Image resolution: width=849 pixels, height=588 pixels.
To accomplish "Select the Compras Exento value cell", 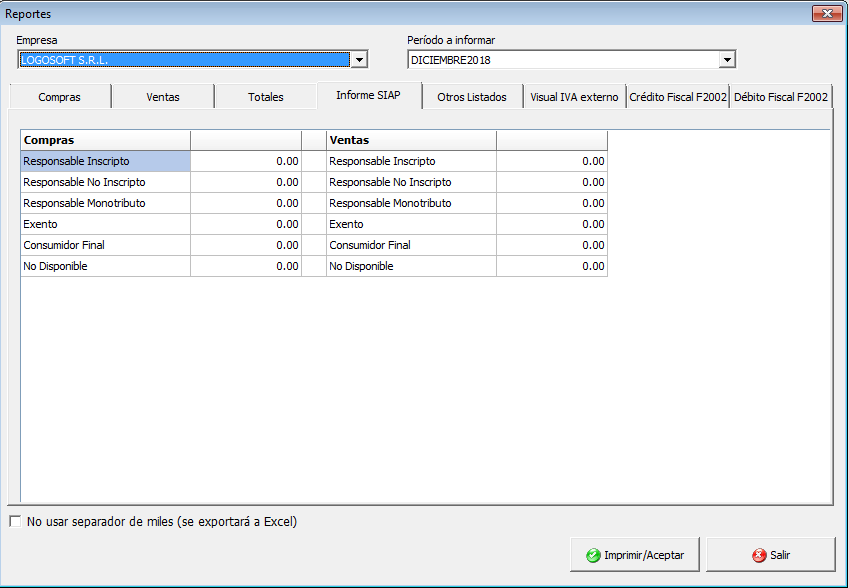I will [246, 224].
